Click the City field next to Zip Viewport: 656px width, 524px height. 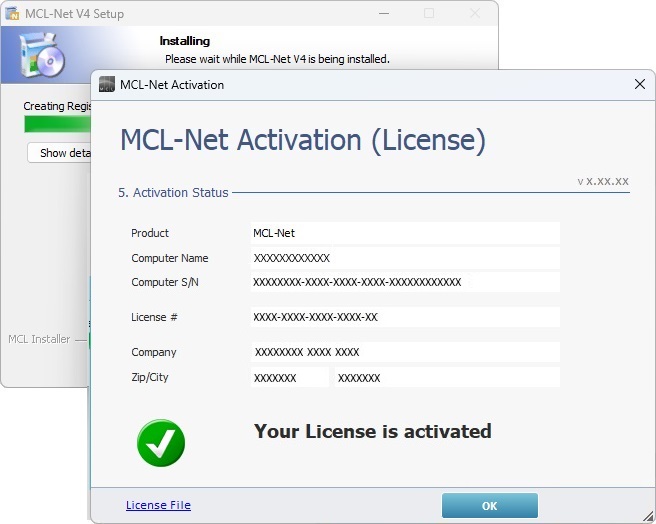click(x=447, y=378)
